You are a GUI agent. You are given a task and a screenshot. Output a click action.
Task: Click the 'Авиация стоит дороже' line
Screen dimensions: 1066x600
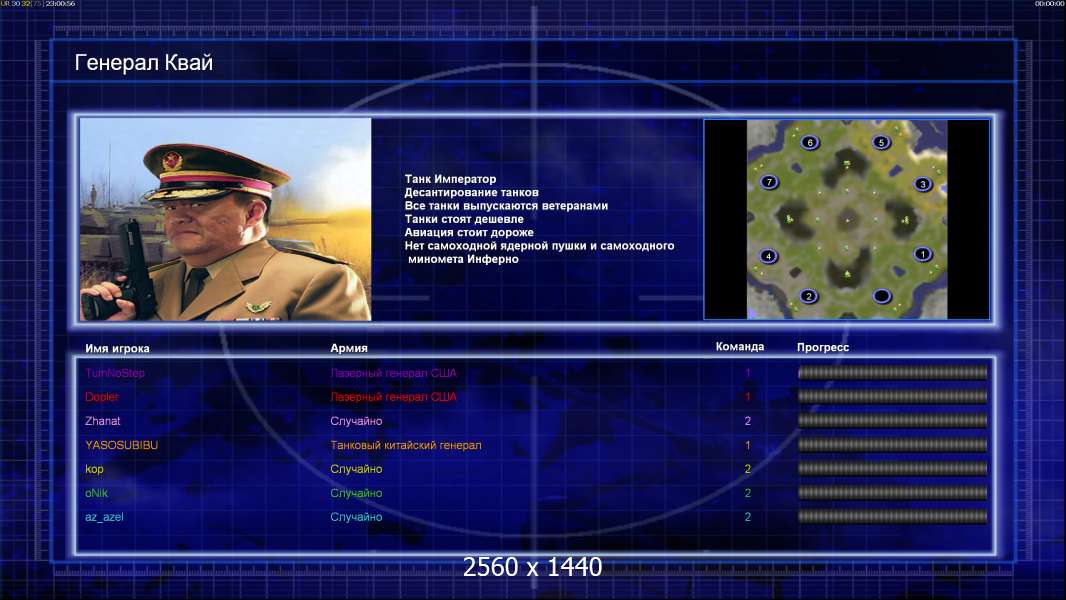click(x=468, y=232)
